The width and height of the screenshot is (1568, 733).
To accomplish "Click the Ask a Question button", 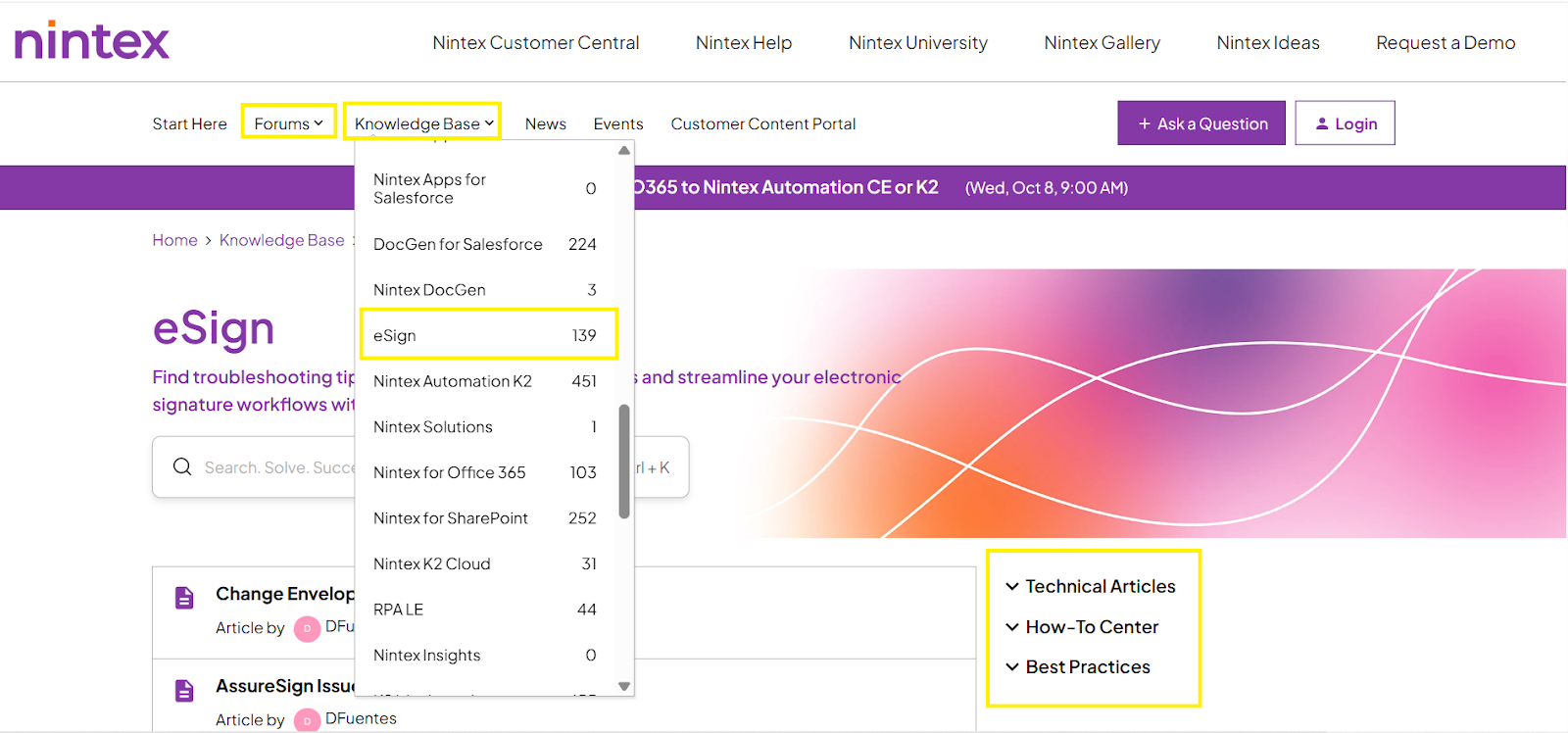I will tap(1201, 123).
